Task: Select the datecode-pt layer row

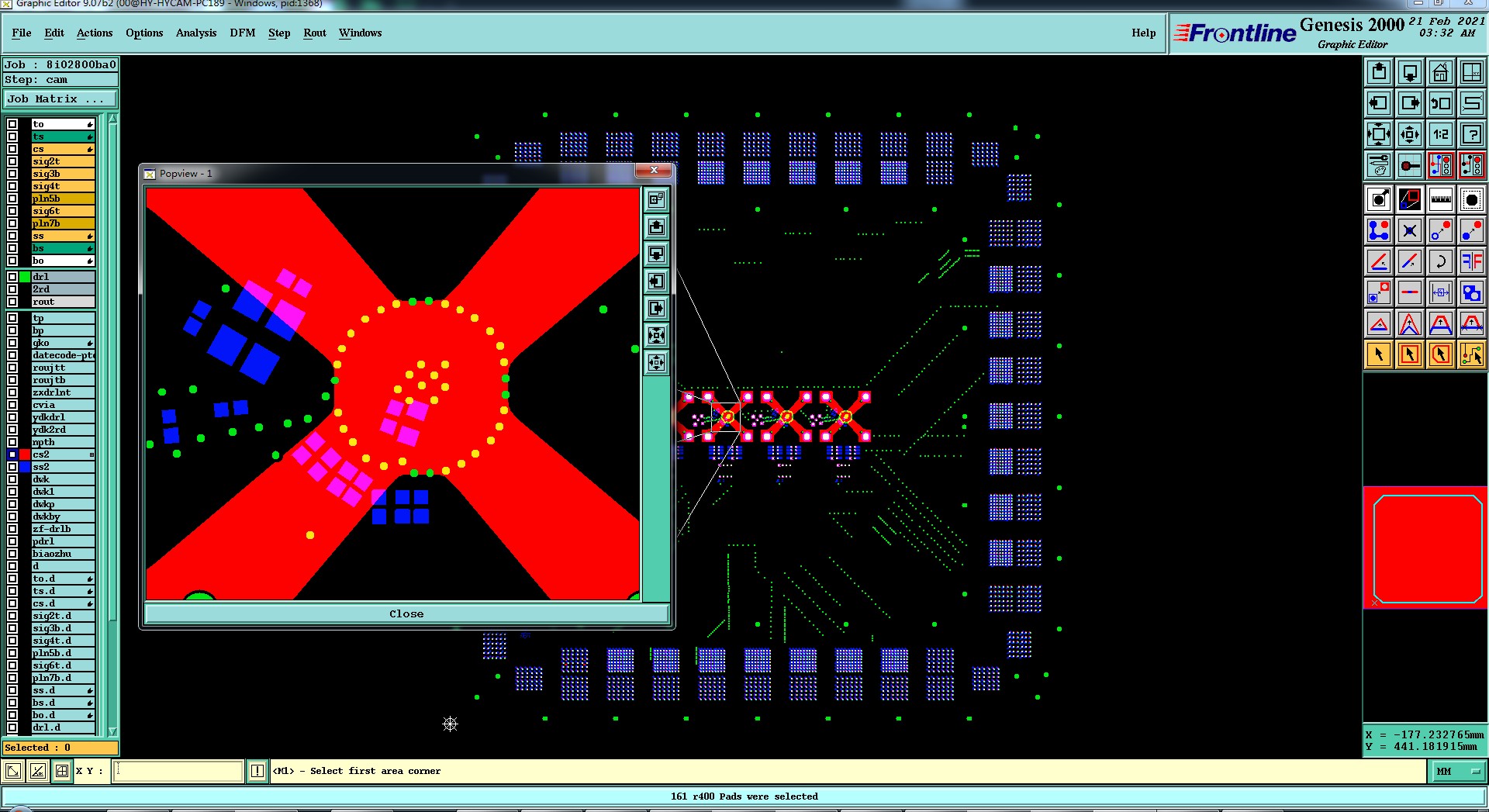Action: pyautogui.click(x=63, y=355)
